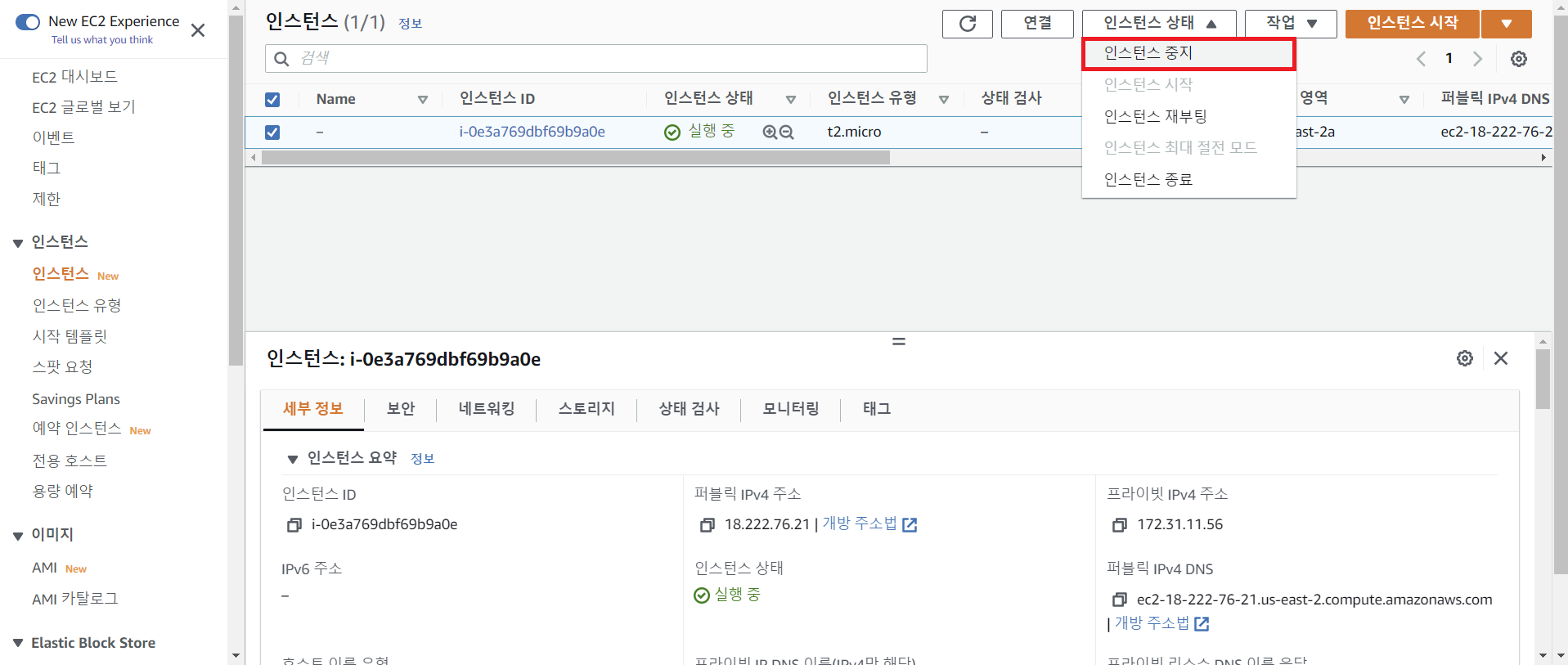Open 전용 호스트 in the sidebar
The height and width of the screenshot is (665, 1568).
pos(70,461)
